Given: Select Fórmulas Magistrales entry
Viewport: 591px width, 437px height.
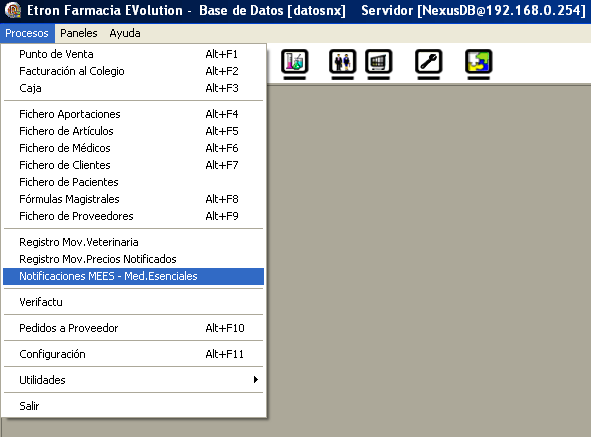Looking at the screenshot, I should (134, 199).
